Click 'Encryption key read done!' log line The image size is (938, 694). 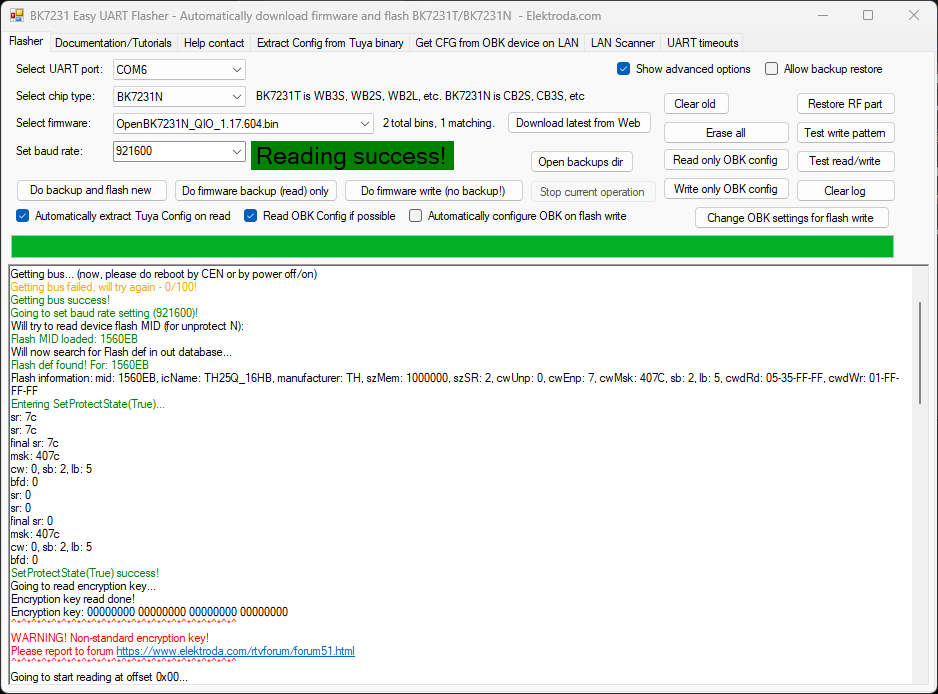click(73, 599)
